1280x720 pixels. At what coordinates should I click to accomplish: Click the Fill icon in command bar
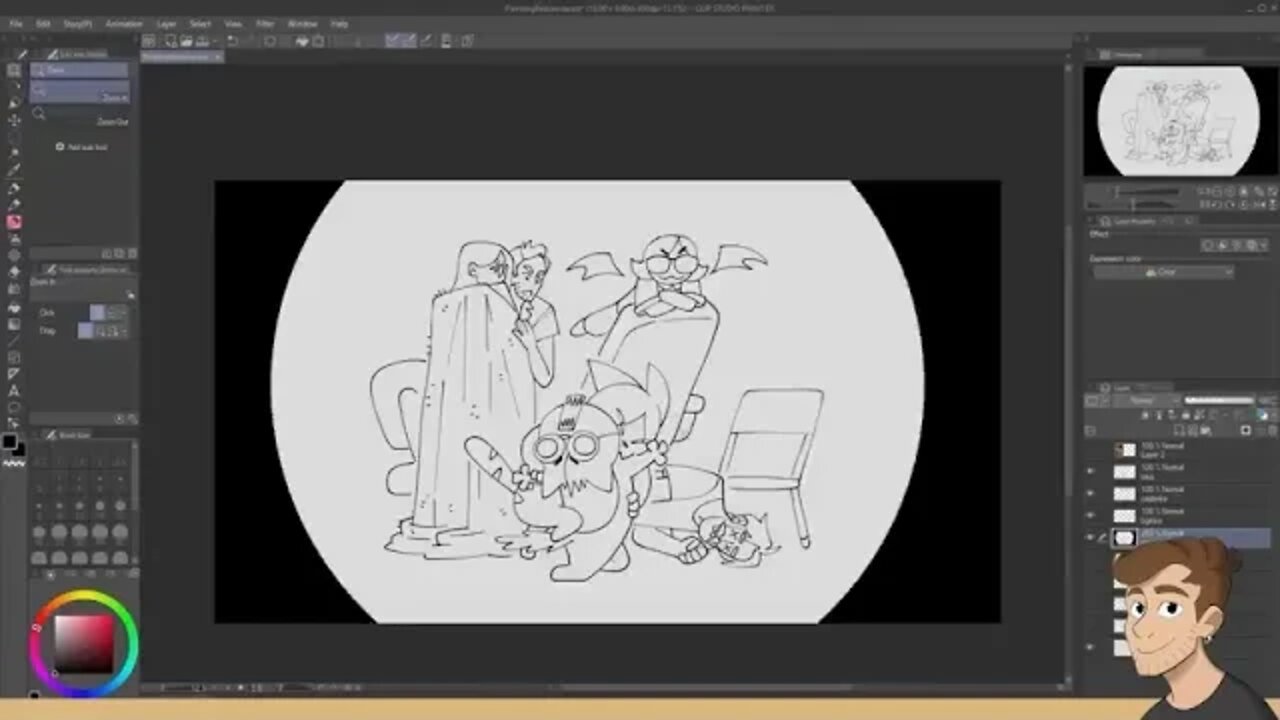coord(302,41)
